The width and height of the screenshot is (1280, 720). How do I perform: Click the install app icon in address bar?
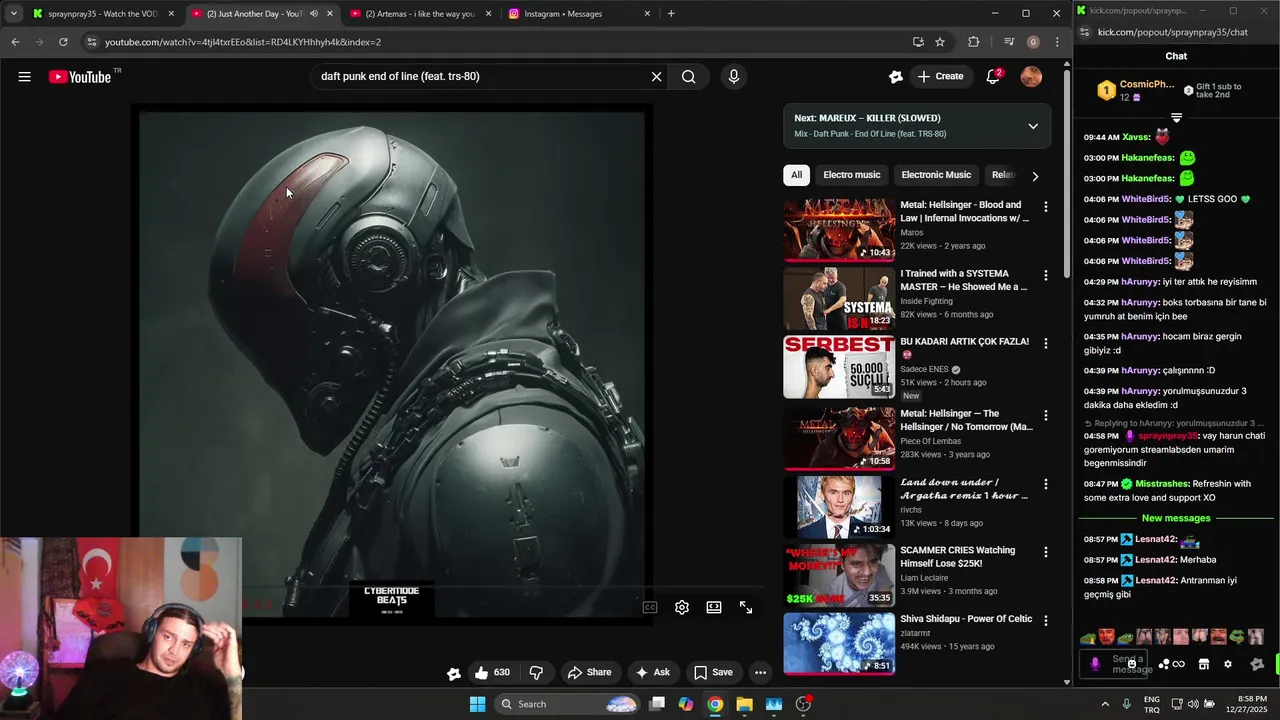click(x=918, y=42)
